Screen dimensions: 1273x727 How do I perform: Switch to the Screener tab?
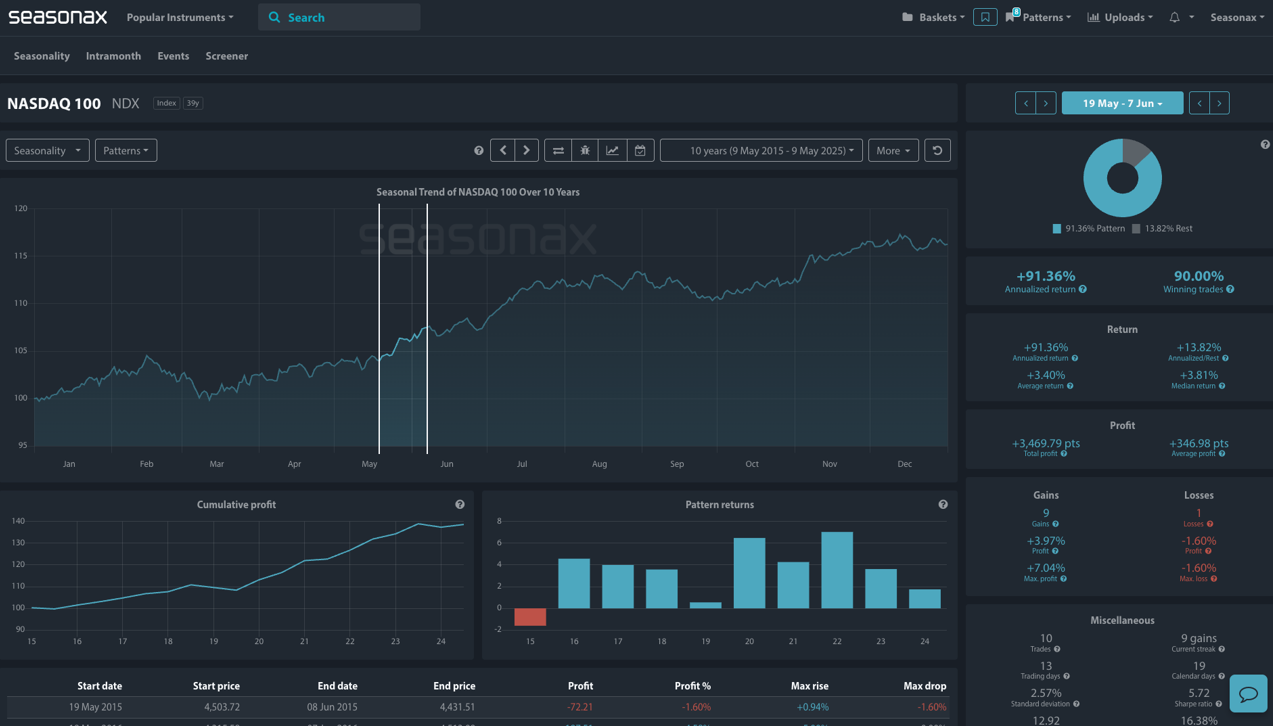pos(227,56)
